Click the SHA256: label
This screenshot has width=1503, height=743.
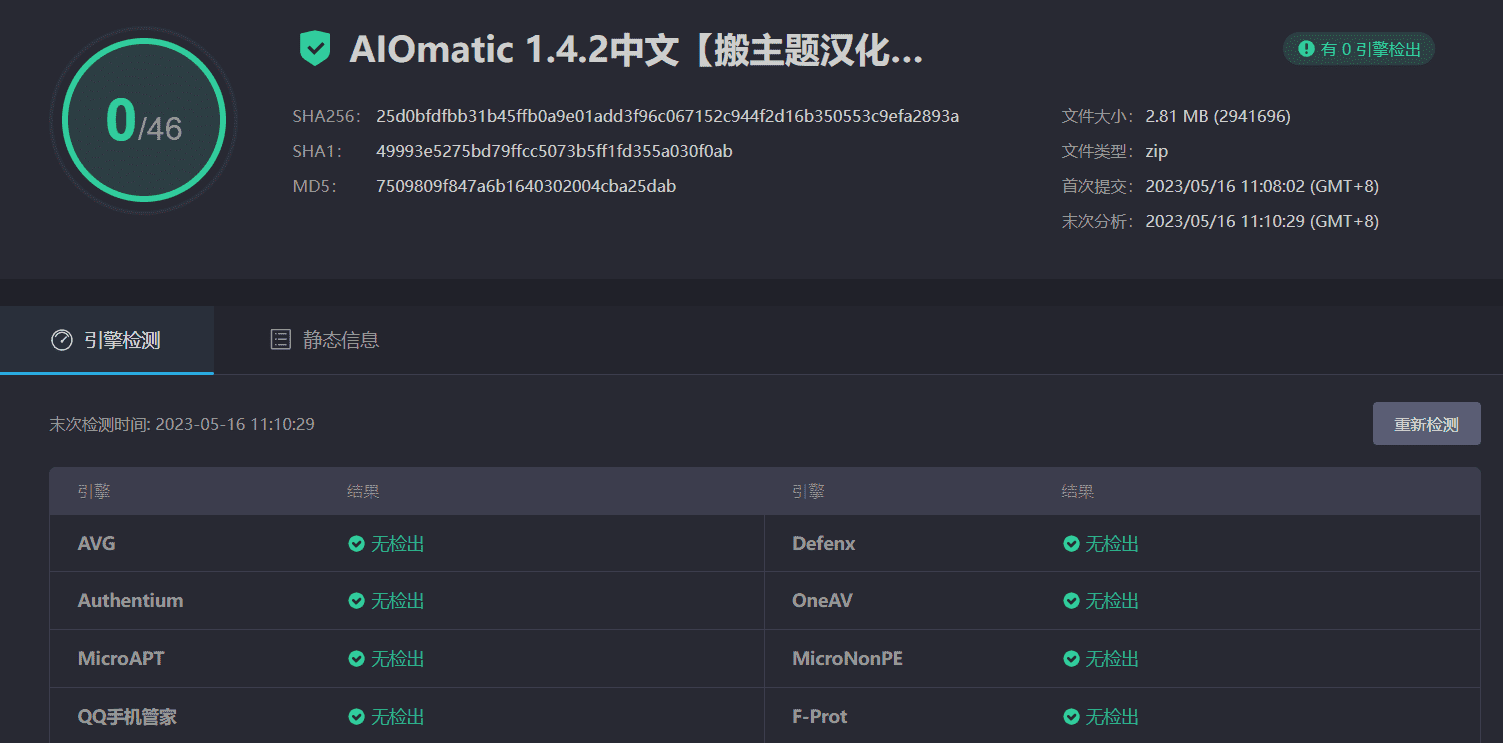[326, 116]
